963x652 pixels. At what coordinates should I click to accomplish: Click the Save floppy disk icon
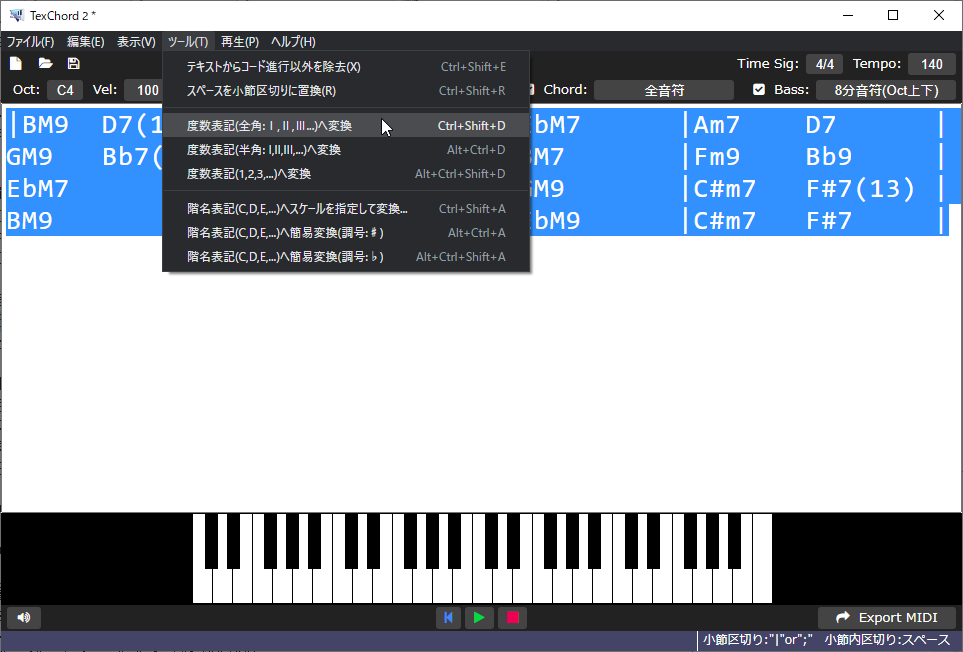tap(74, 63)
